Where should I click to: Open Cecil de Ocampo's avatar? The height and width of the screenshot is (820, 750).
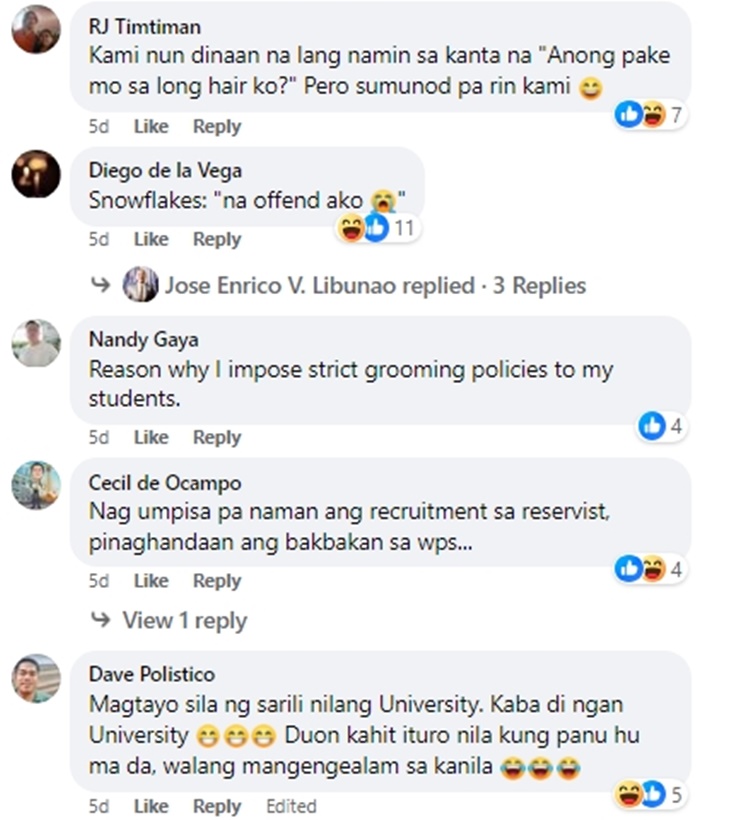36,486
